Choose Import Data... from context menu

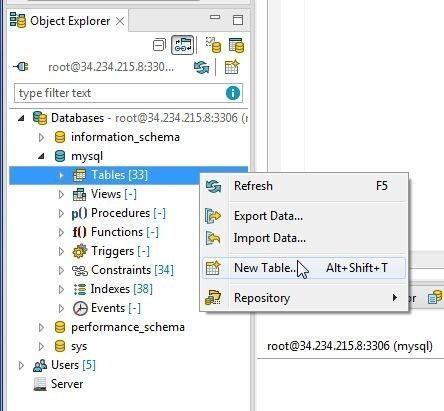click(304, 238)
